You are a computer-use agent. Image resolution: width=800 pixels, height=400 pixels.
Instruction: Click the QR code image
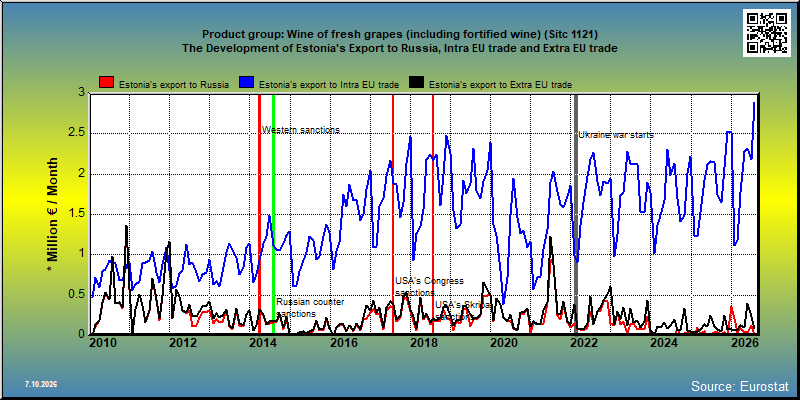pyautogui.click(x=768, y=32)
